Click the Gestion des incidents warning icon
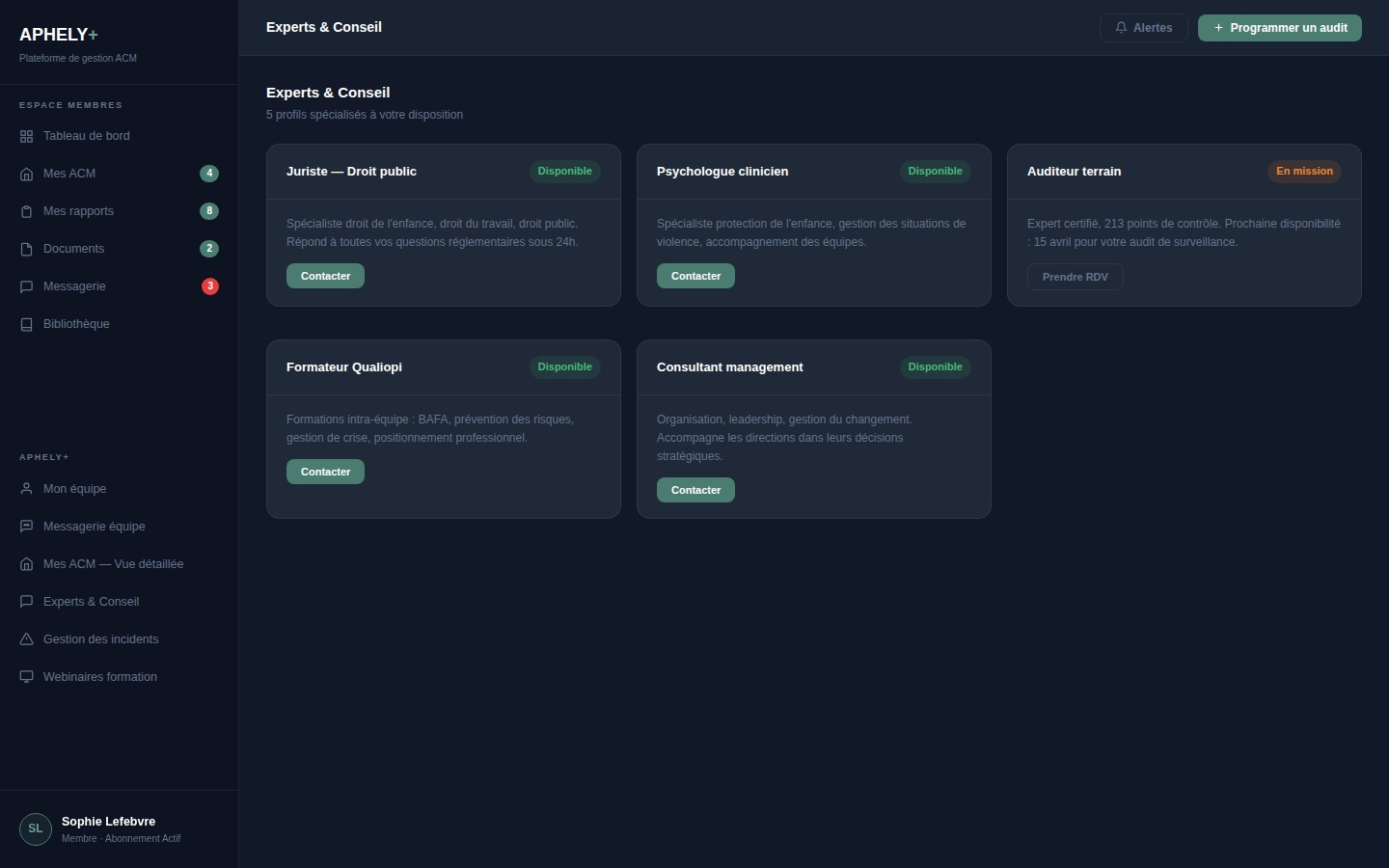The image size is (1389, 868). [x=27, y=639]
